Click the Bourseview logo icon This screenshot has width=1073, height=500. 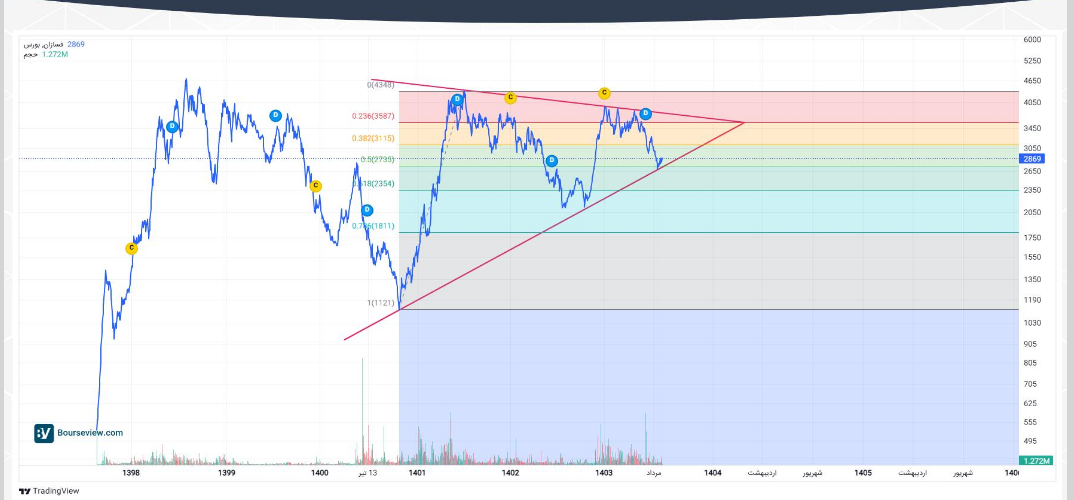[x=44, y=433]
